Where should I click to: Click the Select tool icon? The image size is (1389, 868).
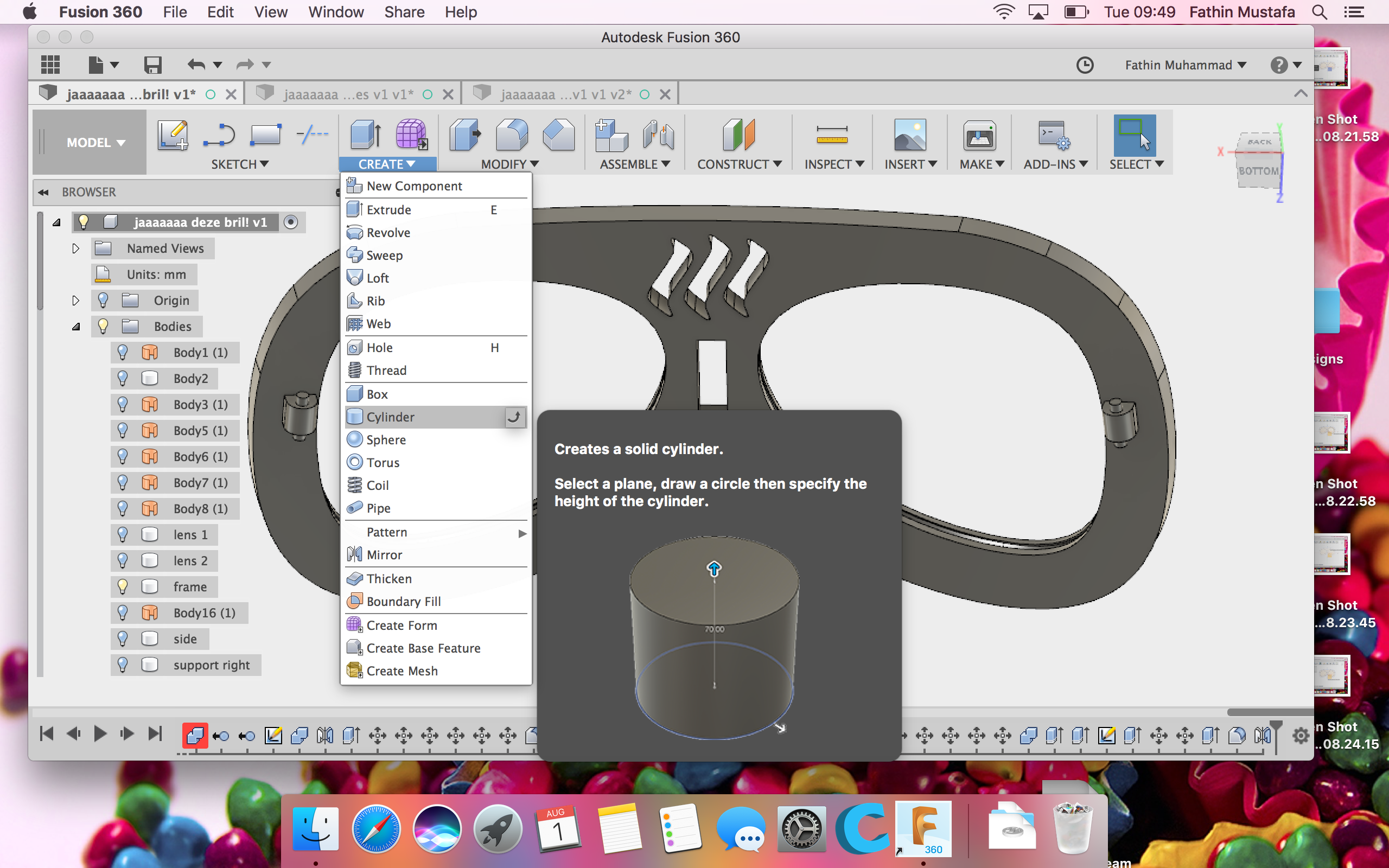pos(1135,136)
